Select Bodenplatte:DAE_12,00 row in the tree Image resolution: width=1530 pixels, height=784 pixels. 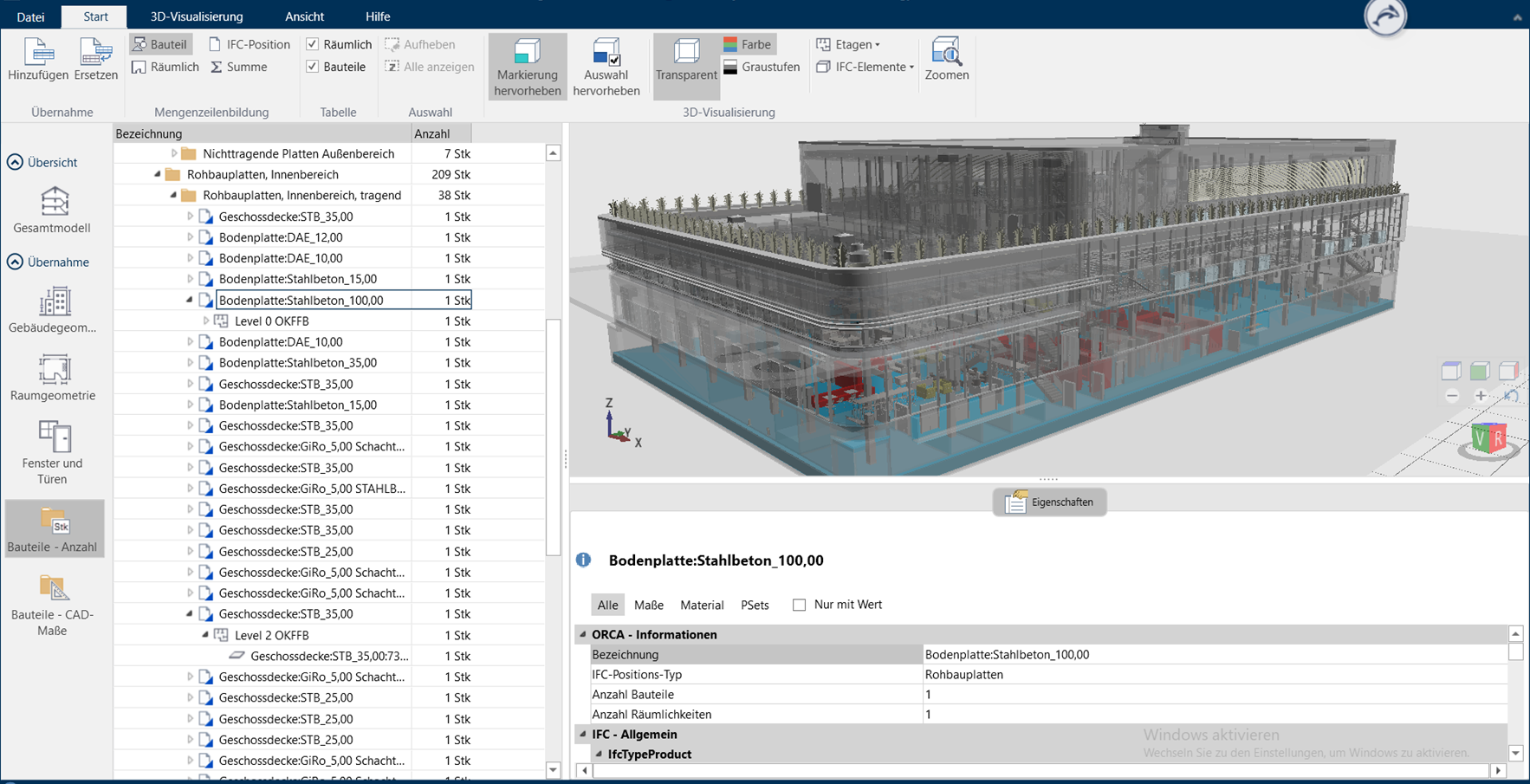pyautogui.click(x=281, y=237)
